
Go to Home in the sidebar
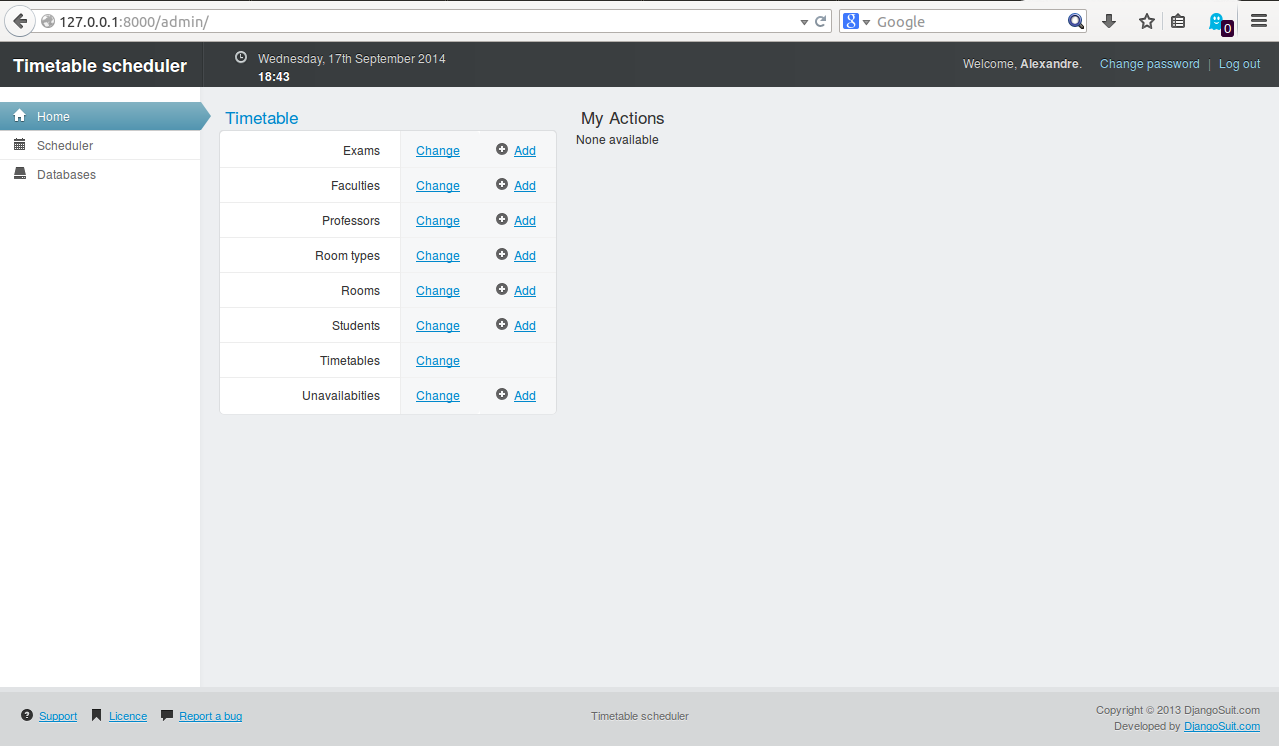pos(53,117)
